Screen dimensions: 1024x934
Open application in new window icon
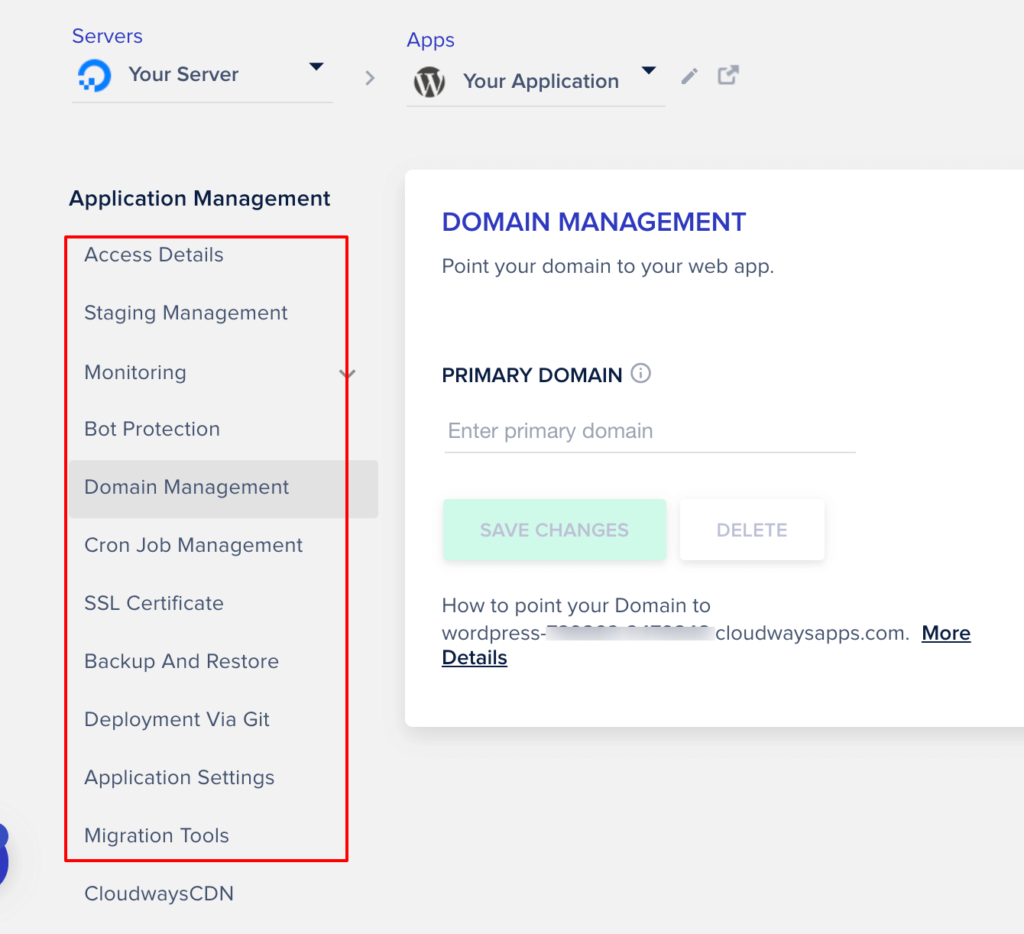[x=728, y=75]
